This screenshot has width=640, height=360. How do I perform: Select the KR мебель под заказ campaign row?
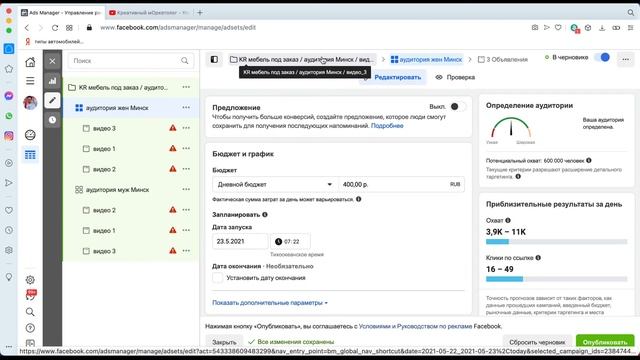pos(131,87)
